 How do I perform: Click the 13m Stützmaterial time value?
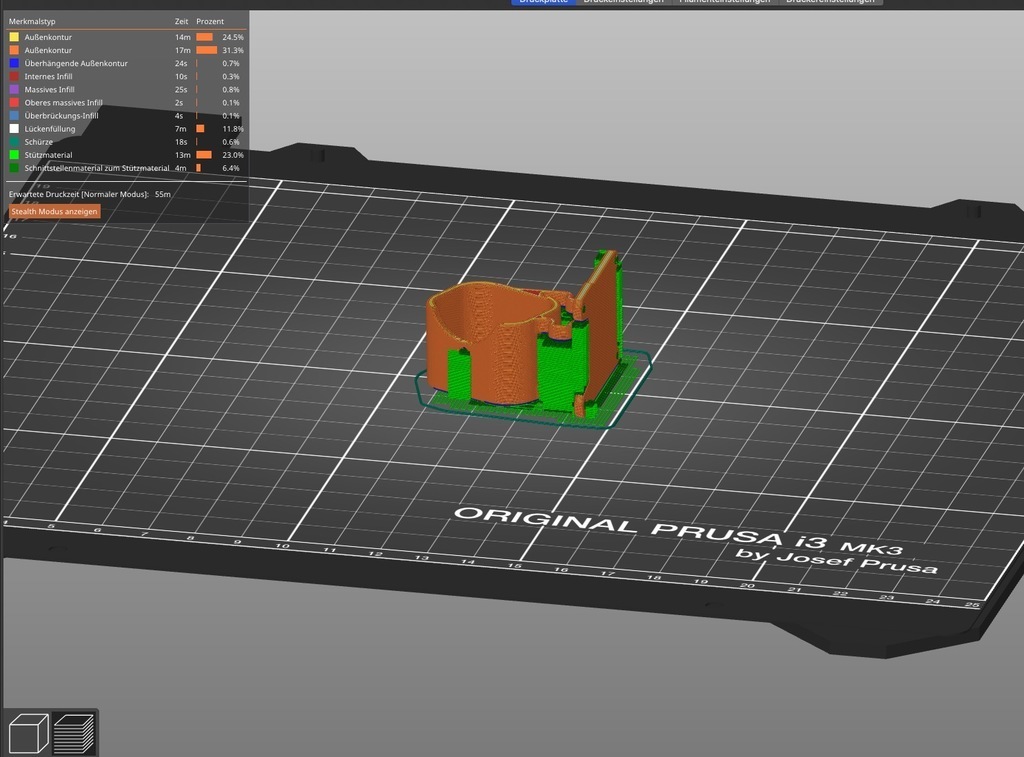point(183,155)
